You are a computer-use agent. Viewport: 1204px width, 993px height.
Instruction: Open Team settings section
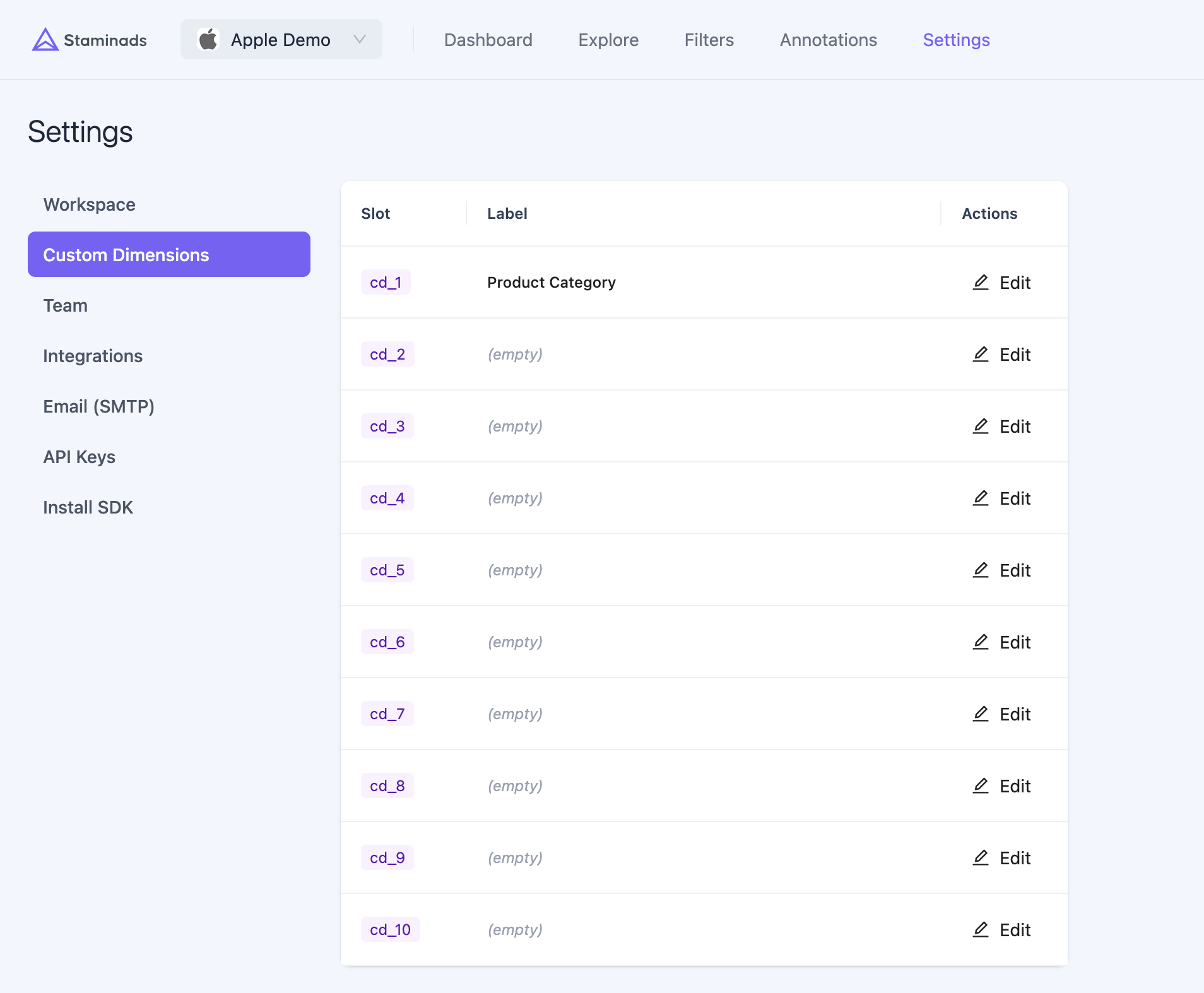pyautogui.click(x=169, y=305)
